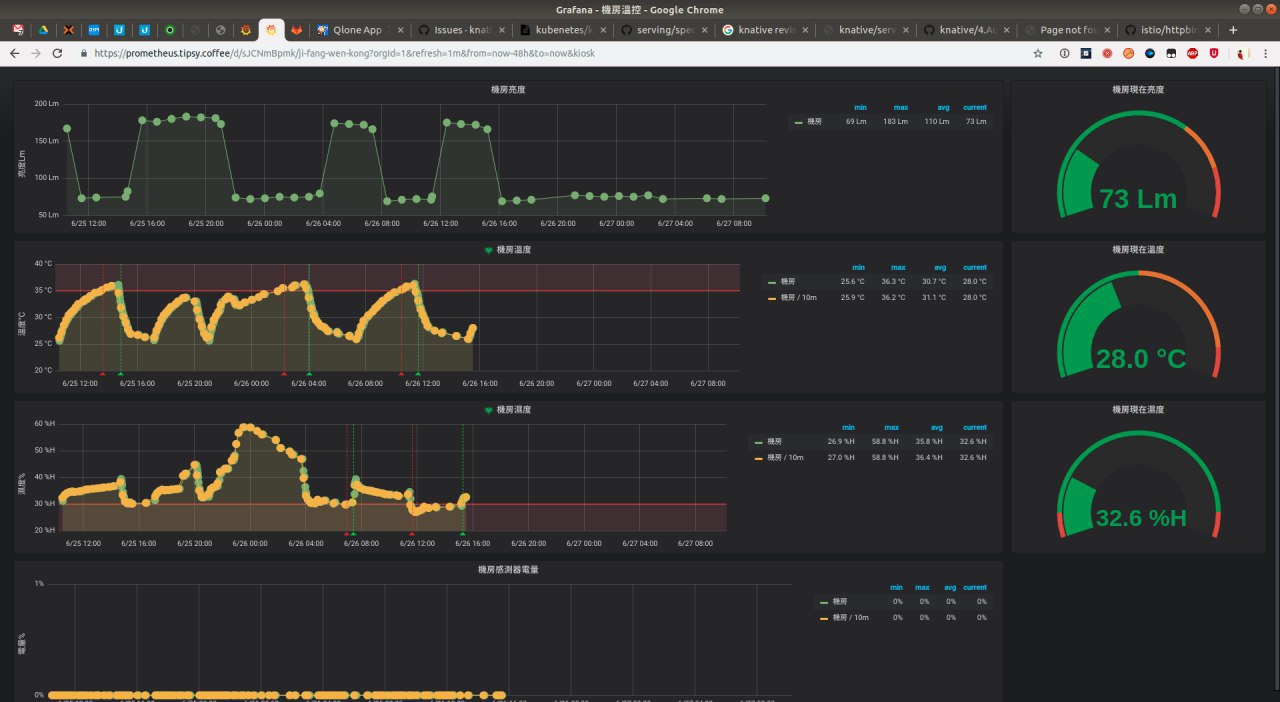Open a new tab with plus button
Image resolution: width=1280 pixels, height=702 pixels.
coord(1233,30)
